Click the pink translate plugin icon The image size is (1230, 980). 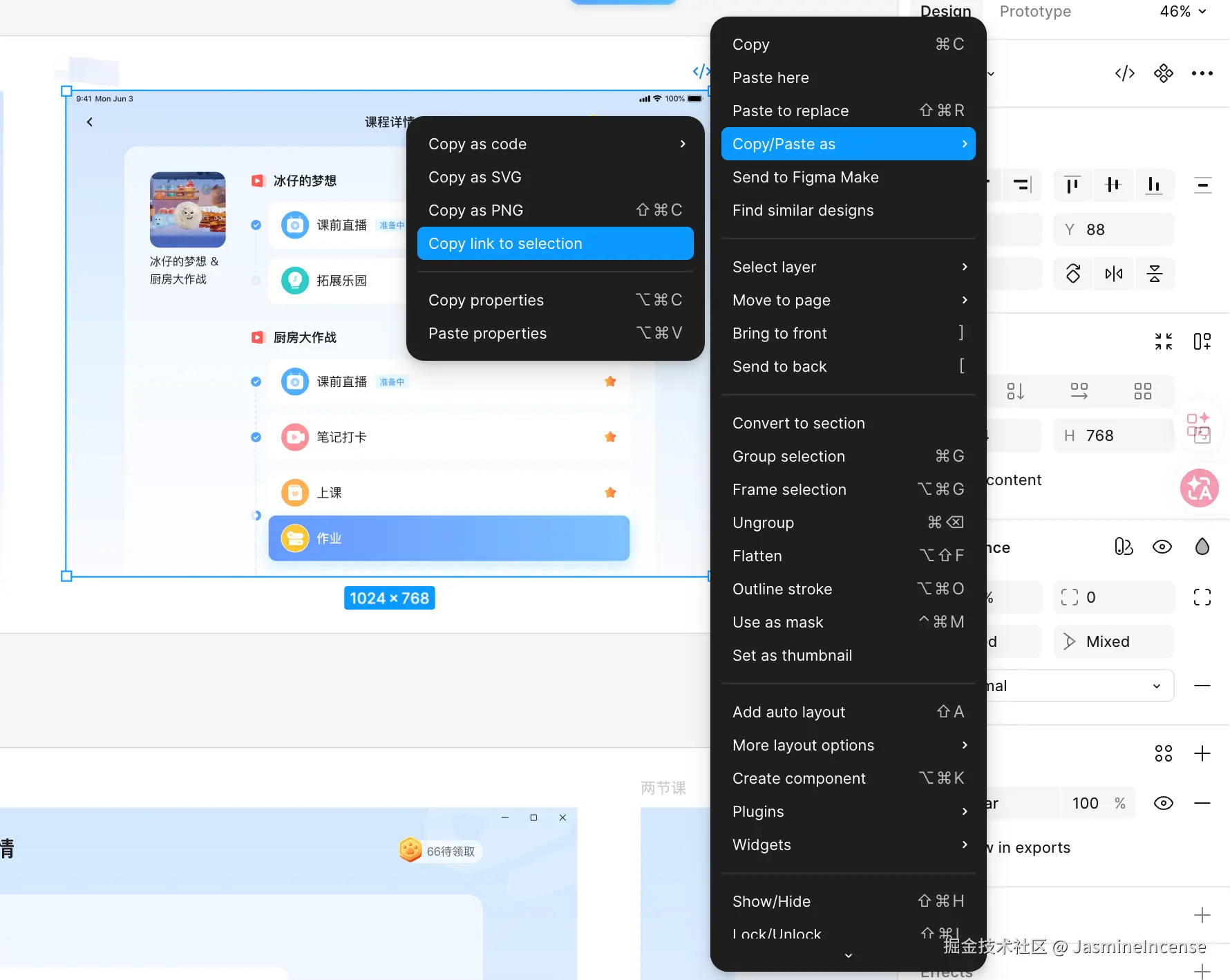1200,488
